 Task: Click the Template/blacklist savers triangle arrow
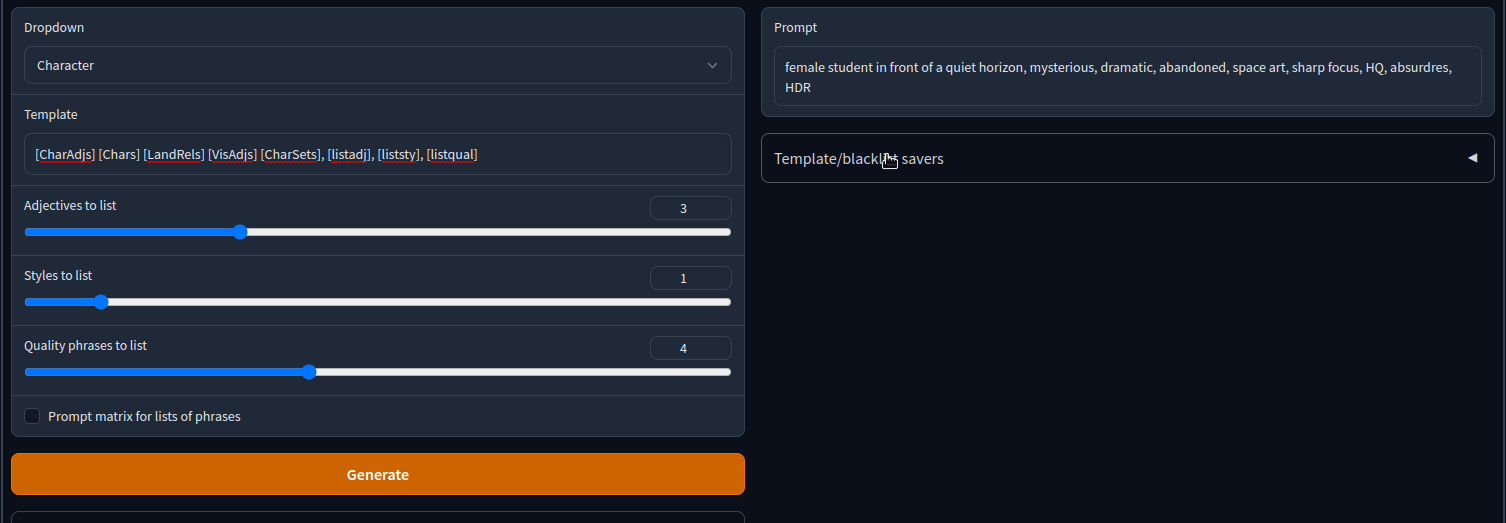[x=1472, y=158]
